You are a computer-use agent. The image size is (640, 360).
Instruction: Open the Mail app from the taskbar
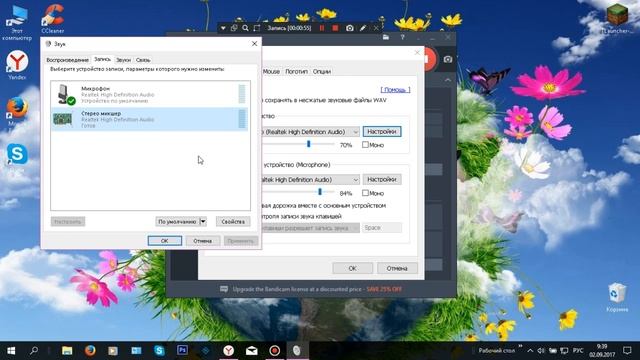(251, 351)
